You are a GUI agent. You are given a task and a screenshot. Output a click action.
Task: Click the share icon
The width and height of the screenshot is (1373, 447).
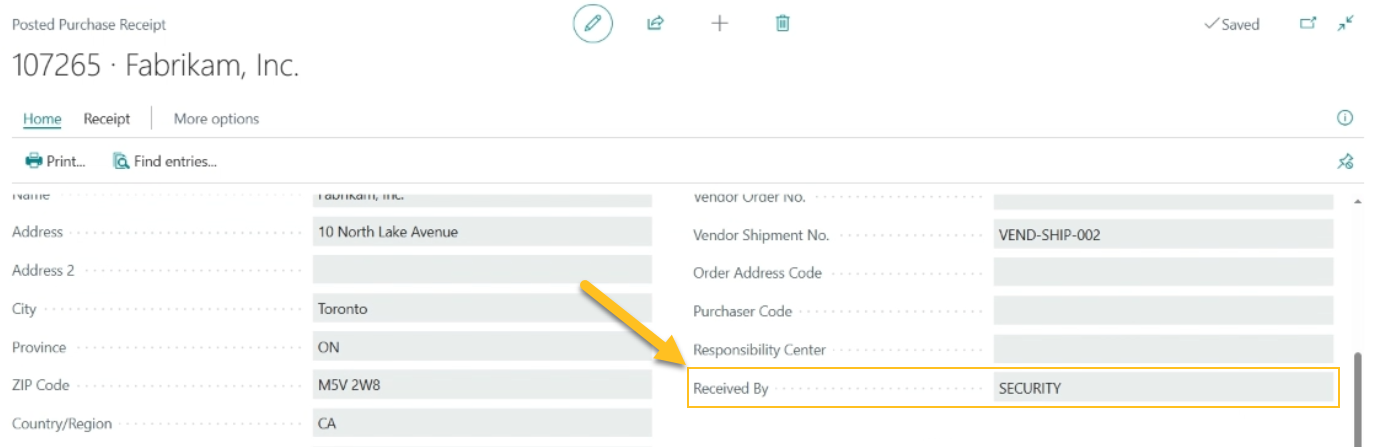(655, 23)
